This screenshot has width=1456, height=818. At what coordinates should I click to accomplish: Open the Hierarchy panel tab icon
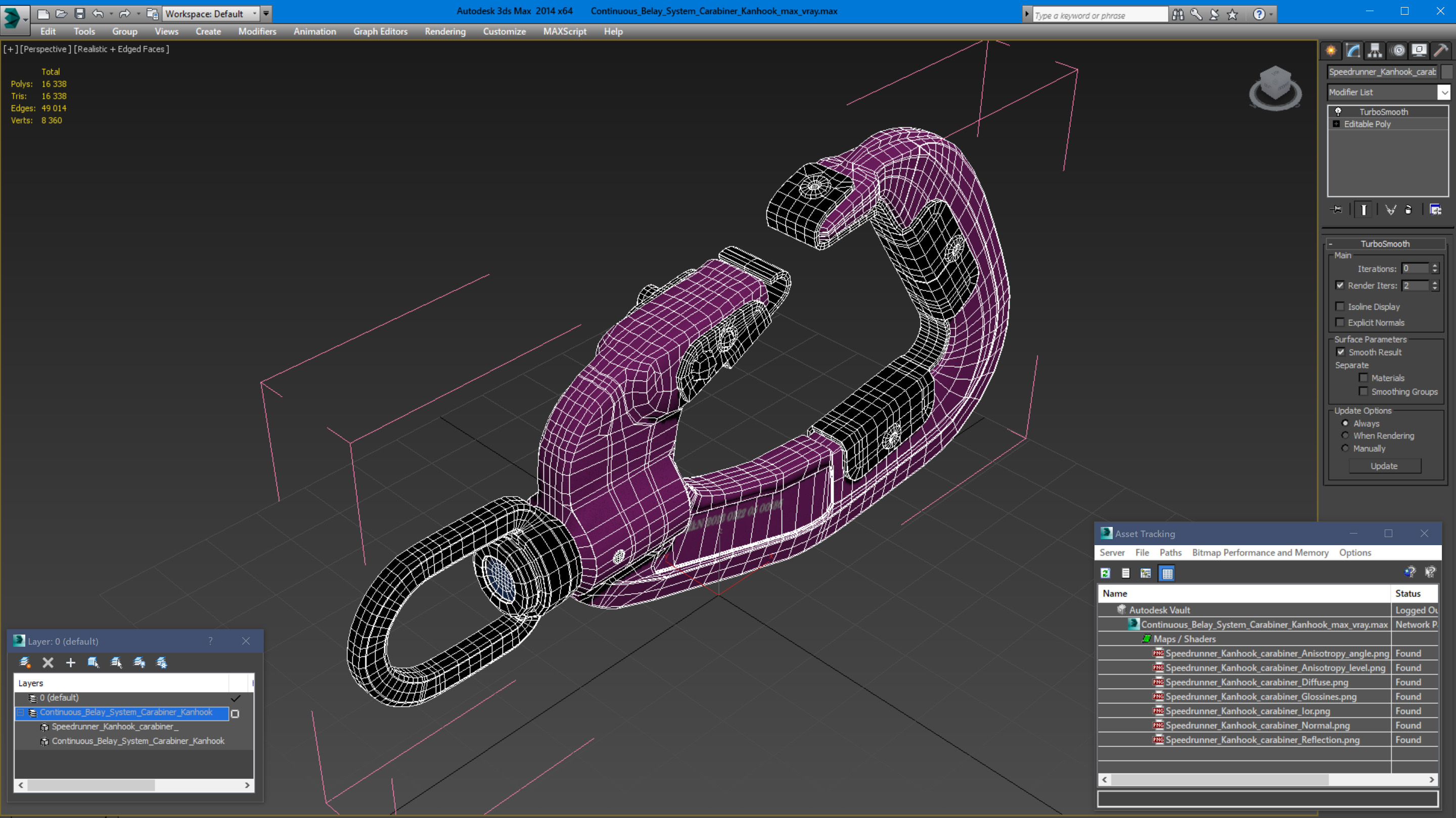click(1375, 51)
